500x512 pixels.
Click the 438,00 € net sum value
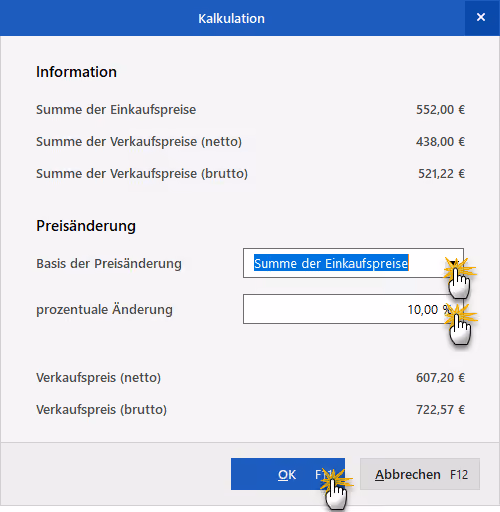(440, 142)
